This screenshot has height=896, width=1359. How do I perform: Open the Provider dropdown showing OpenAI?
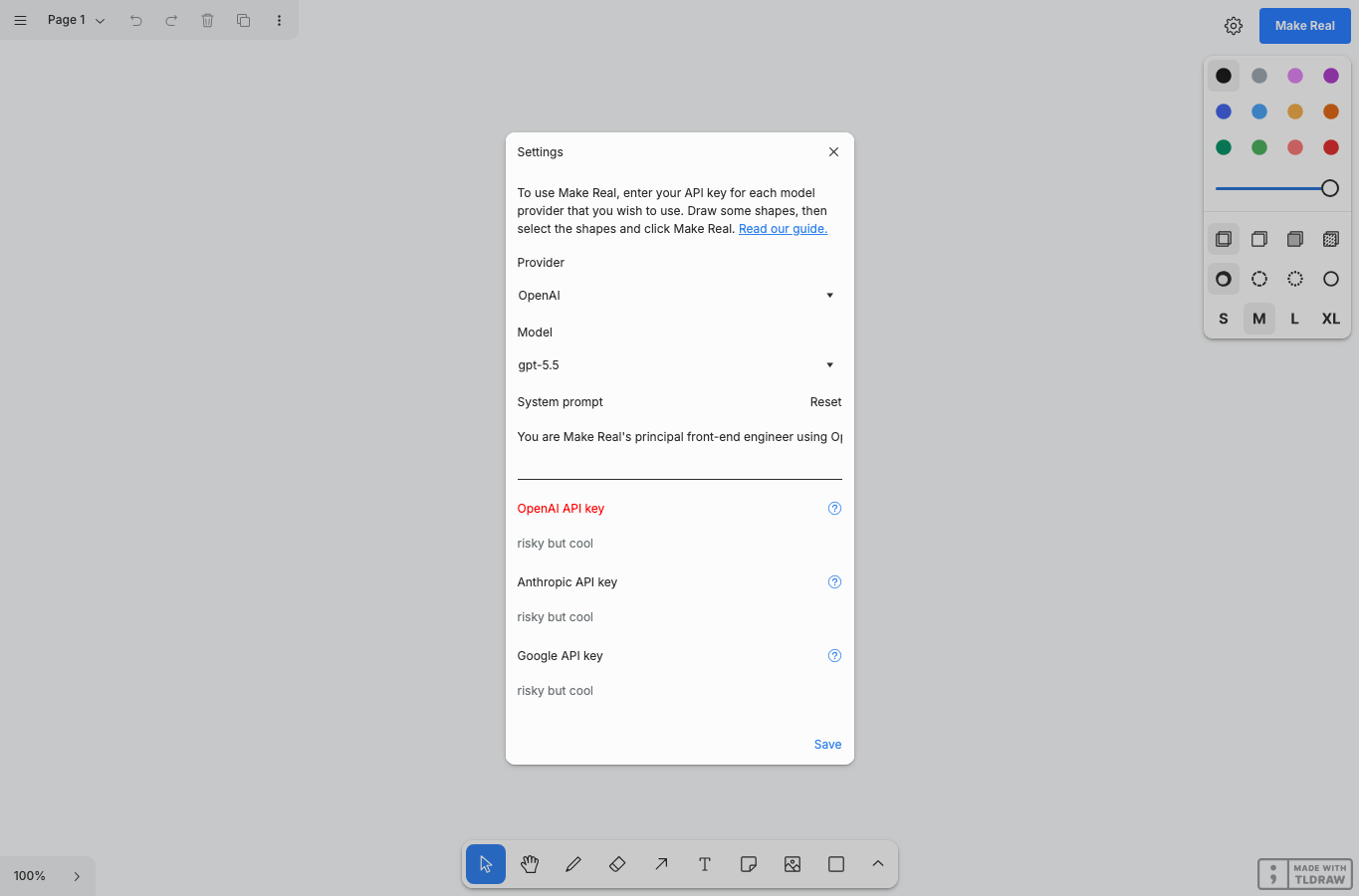coord(679,296)
